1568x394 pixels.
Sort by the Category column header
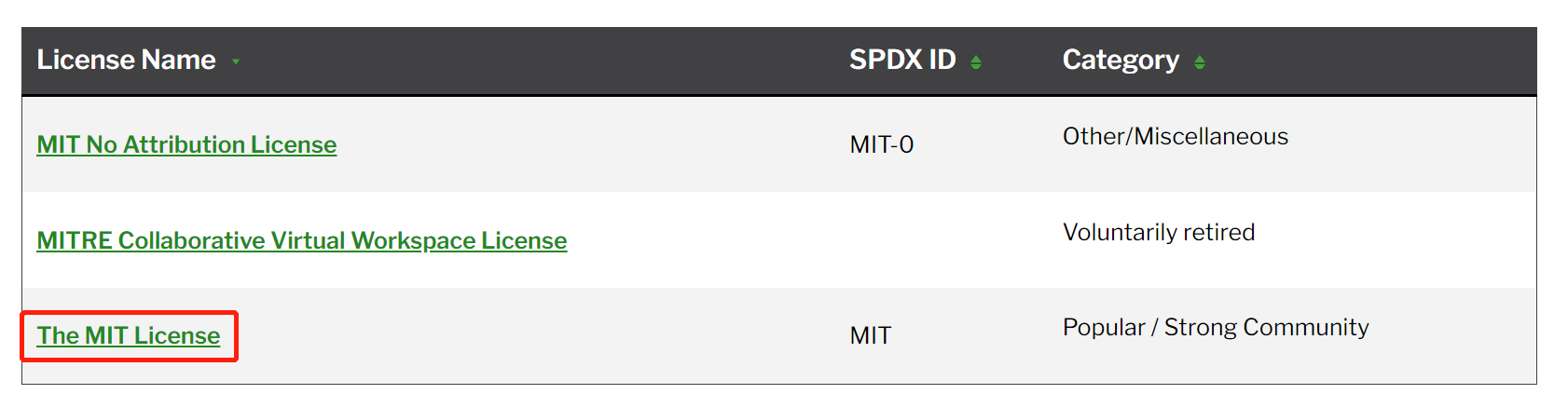[1121, 61]
